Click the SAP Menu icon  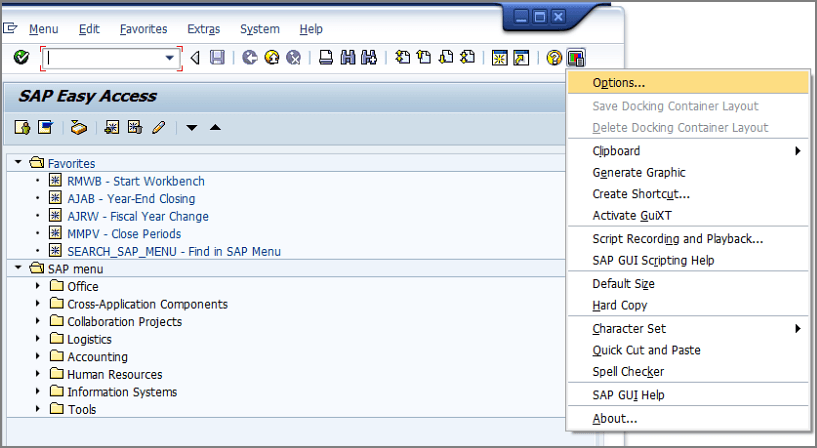pyautogui.click(x=45, y=127)
